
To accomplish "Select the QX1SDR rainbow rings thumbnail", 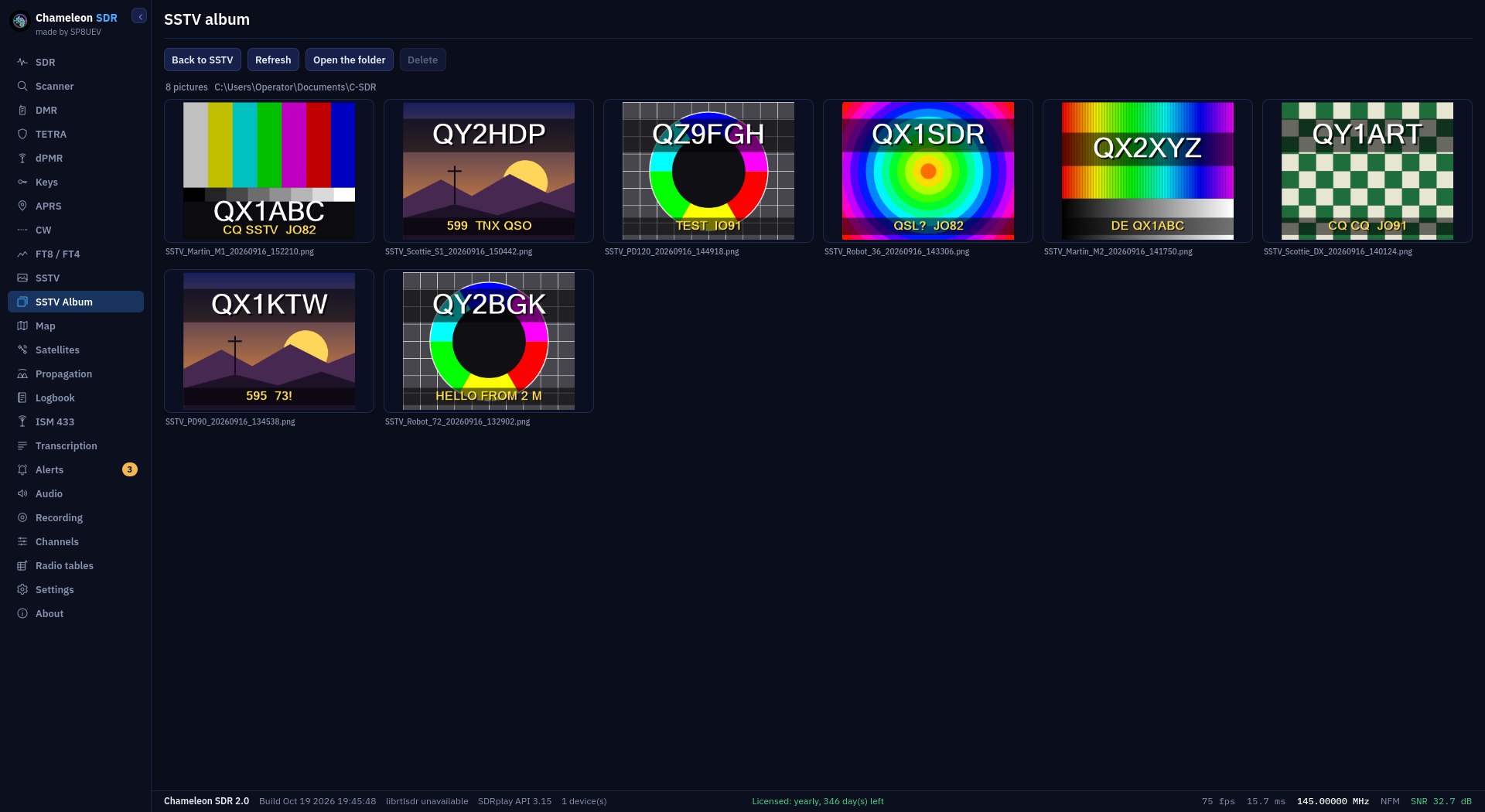I will pos(928,171).
